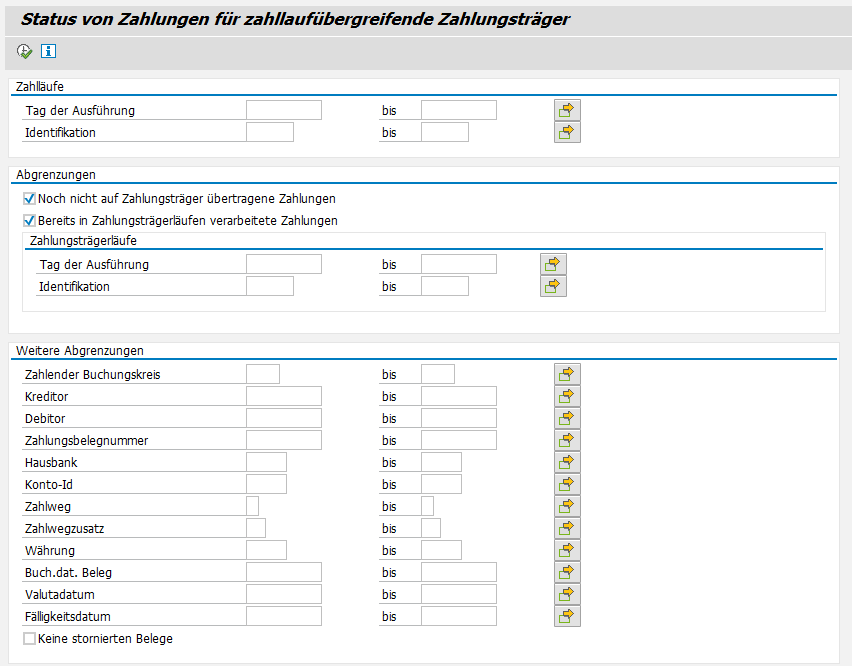The height and width of the screenshot is (666, 852).
Task: Uncheck 'Noch nicht auf Zahlungsträger übertragene Zahlungen'
Action: [29, 199]
